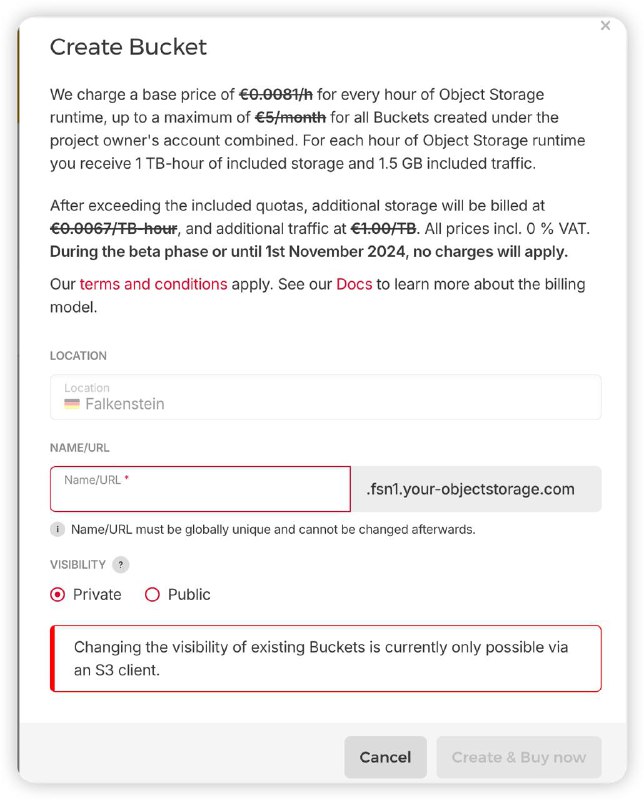
Task: Click the struck-through €5/month price
Action: [x=290, y=117]
